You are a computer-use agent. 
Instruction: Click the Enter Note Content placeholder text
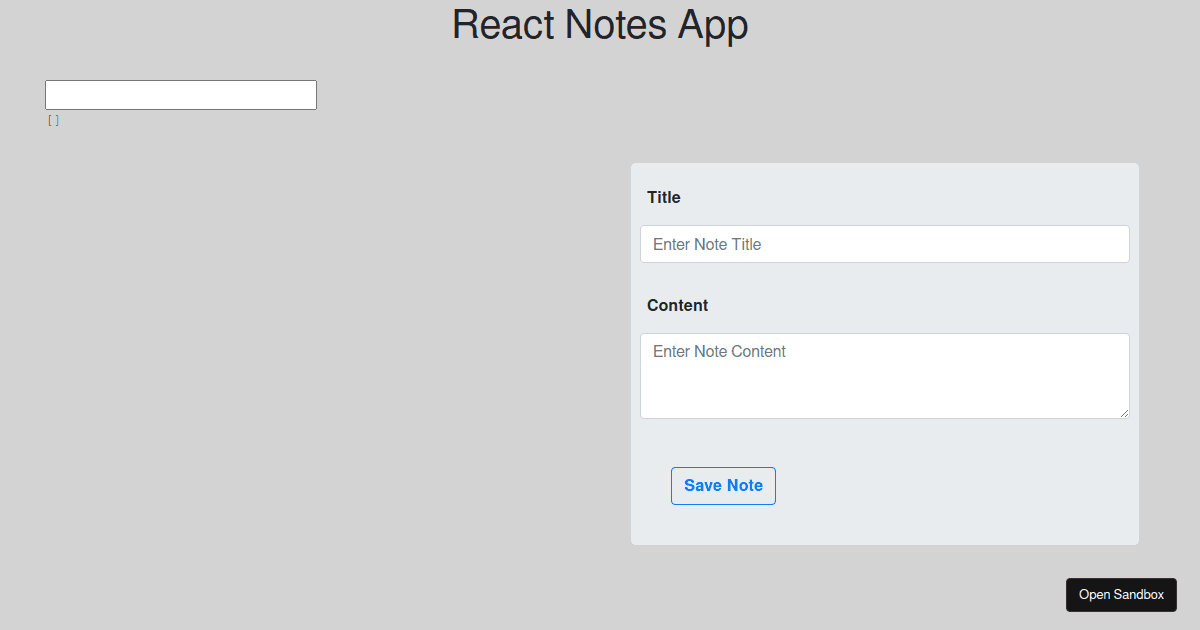pyautogui.click(x=719, y=351)
